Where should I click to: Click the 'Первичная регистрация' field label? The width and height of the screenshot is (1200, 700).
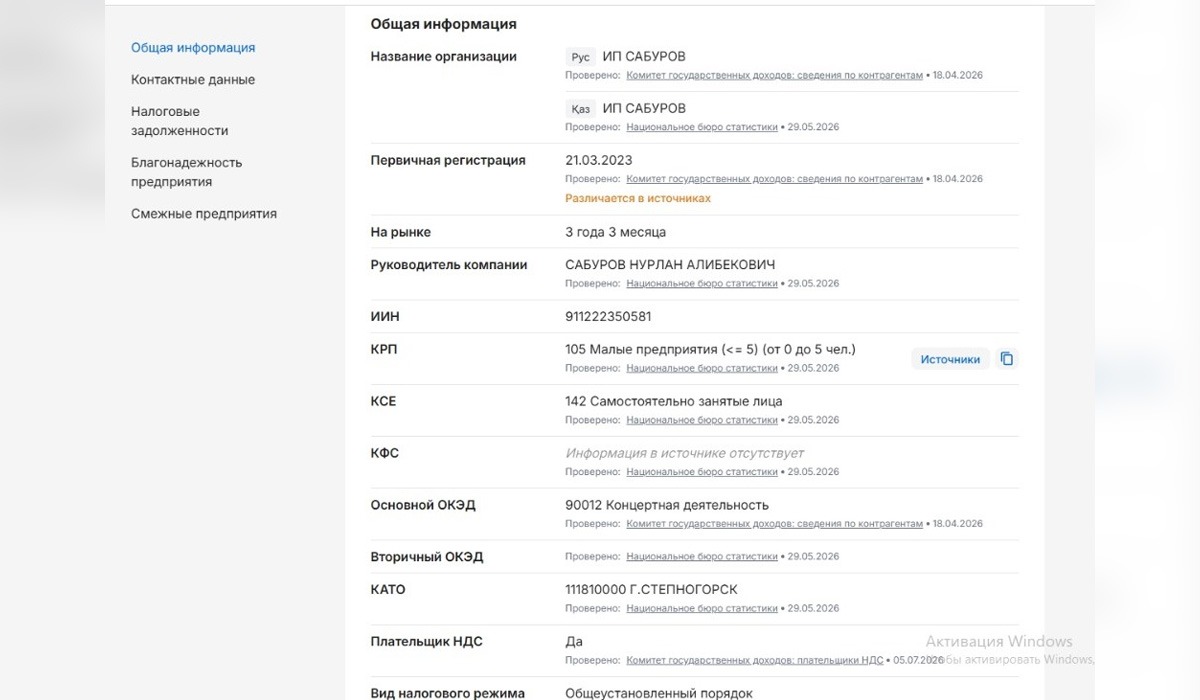(x=448, y=160)
